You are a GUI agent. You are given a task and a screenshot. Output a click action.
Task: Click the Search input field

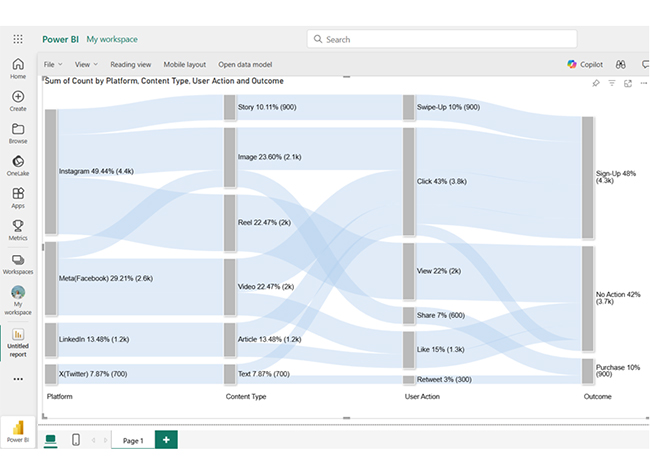click(412, 39)
